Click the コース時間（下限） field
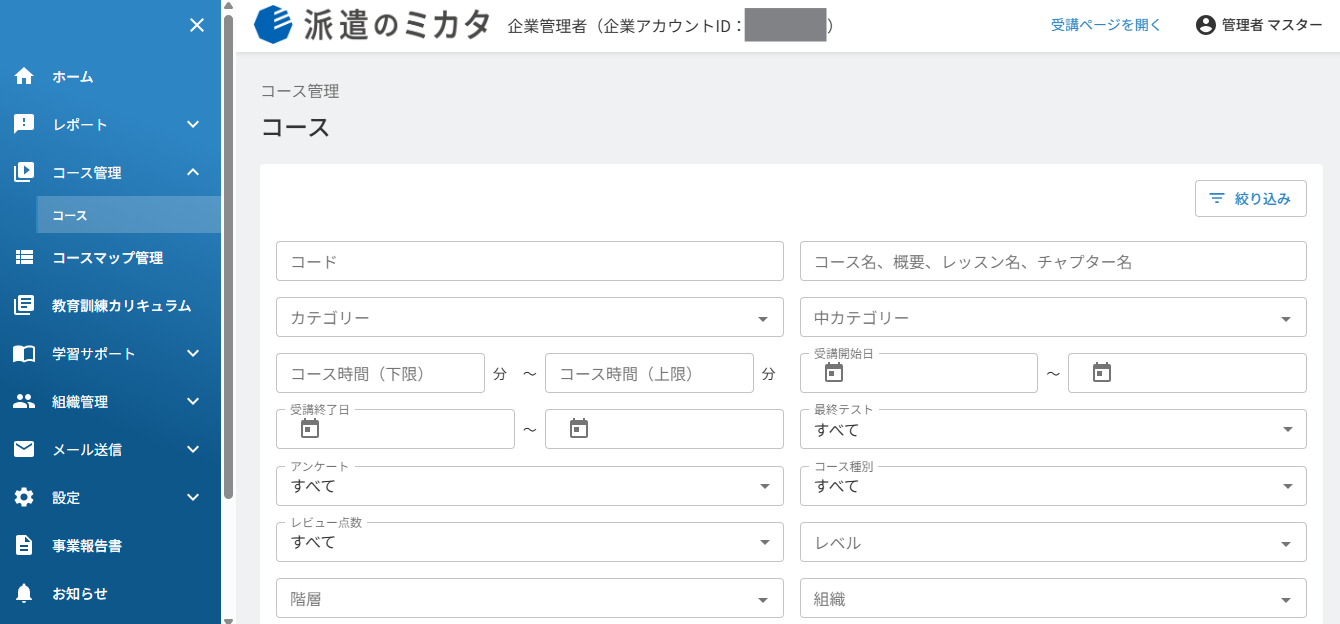Screen dimensions: 1340x624 380,373
